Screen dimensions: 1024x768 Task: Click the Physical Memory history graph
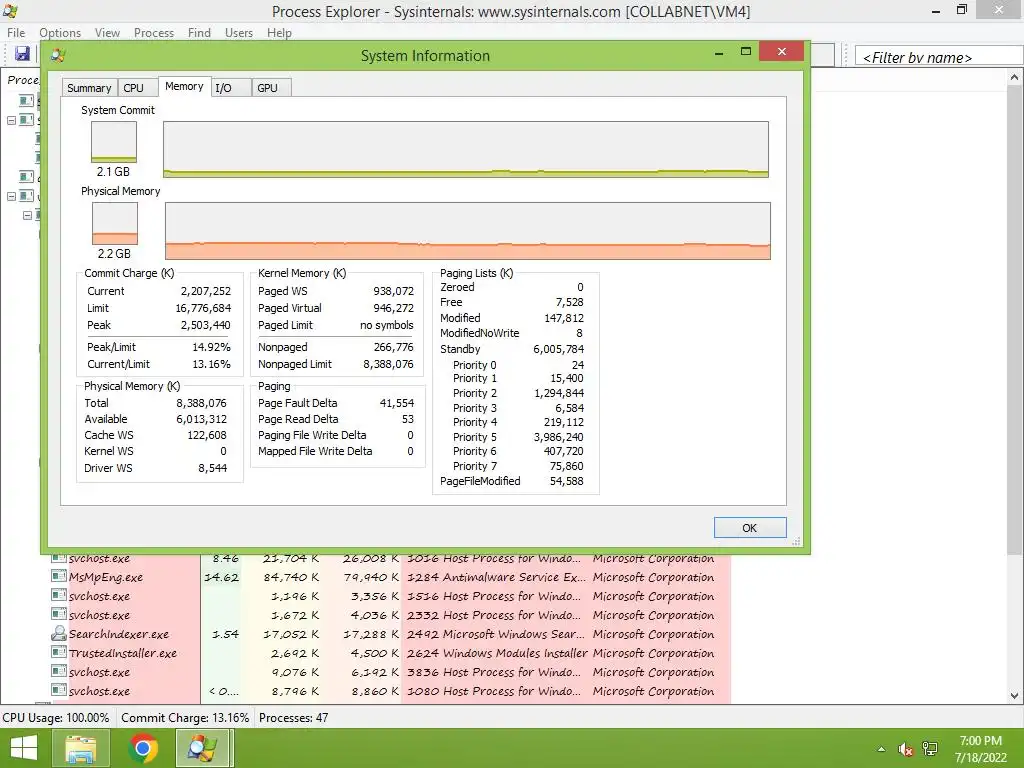coord(468,231)
